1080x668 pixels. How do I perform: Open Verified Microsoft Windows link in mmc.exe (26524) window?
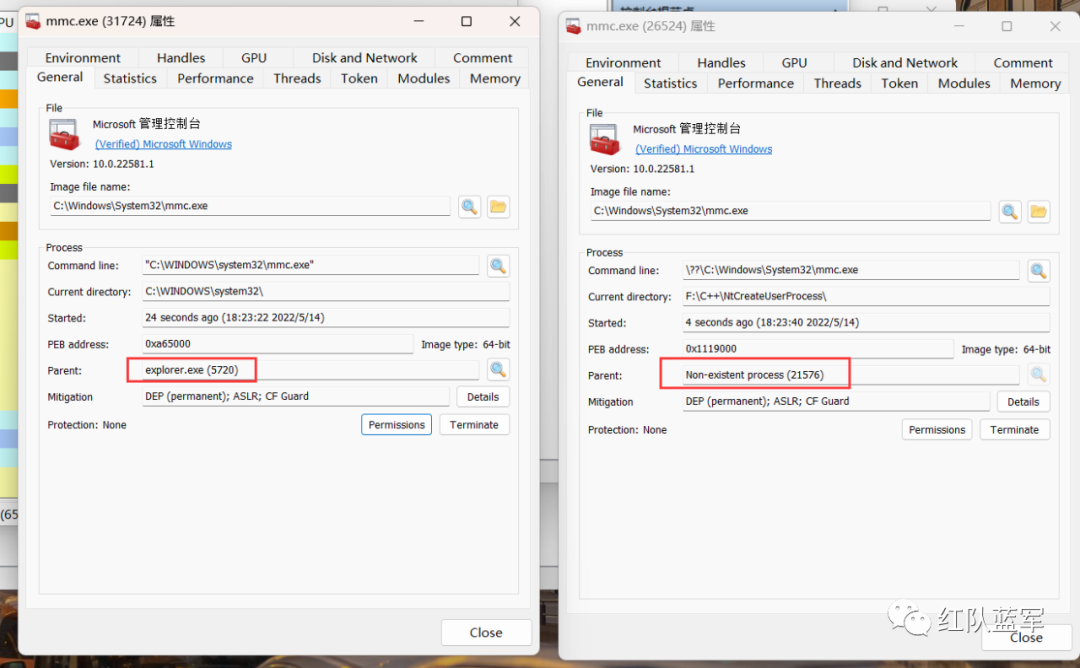point(703,149)
